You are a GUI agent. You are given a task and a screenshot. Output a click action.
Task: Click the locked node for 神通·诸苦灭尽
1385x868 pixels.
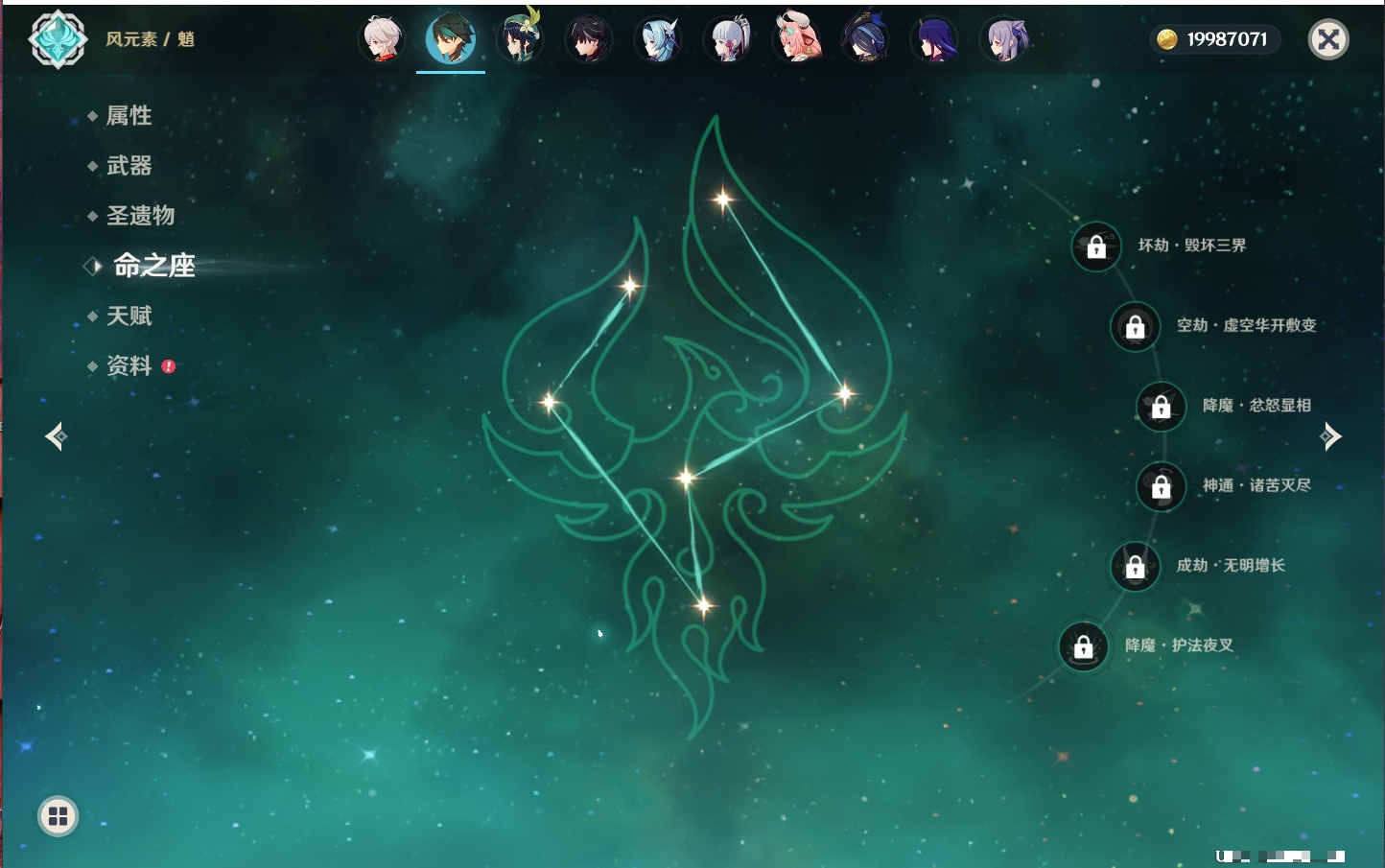tap(1162, 486)
